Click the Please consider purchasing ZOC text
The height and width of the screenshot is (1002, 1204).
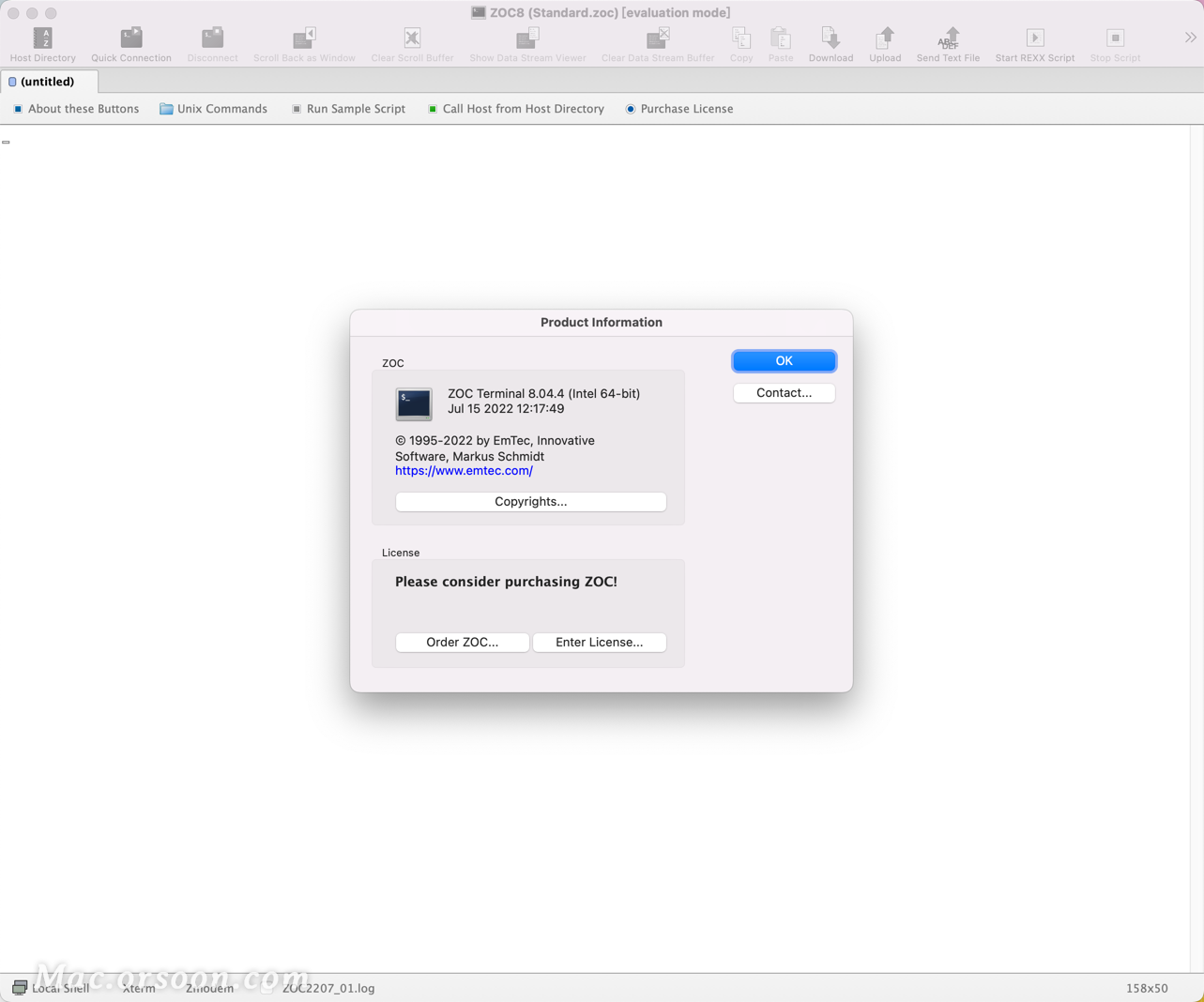click(506, 582)
